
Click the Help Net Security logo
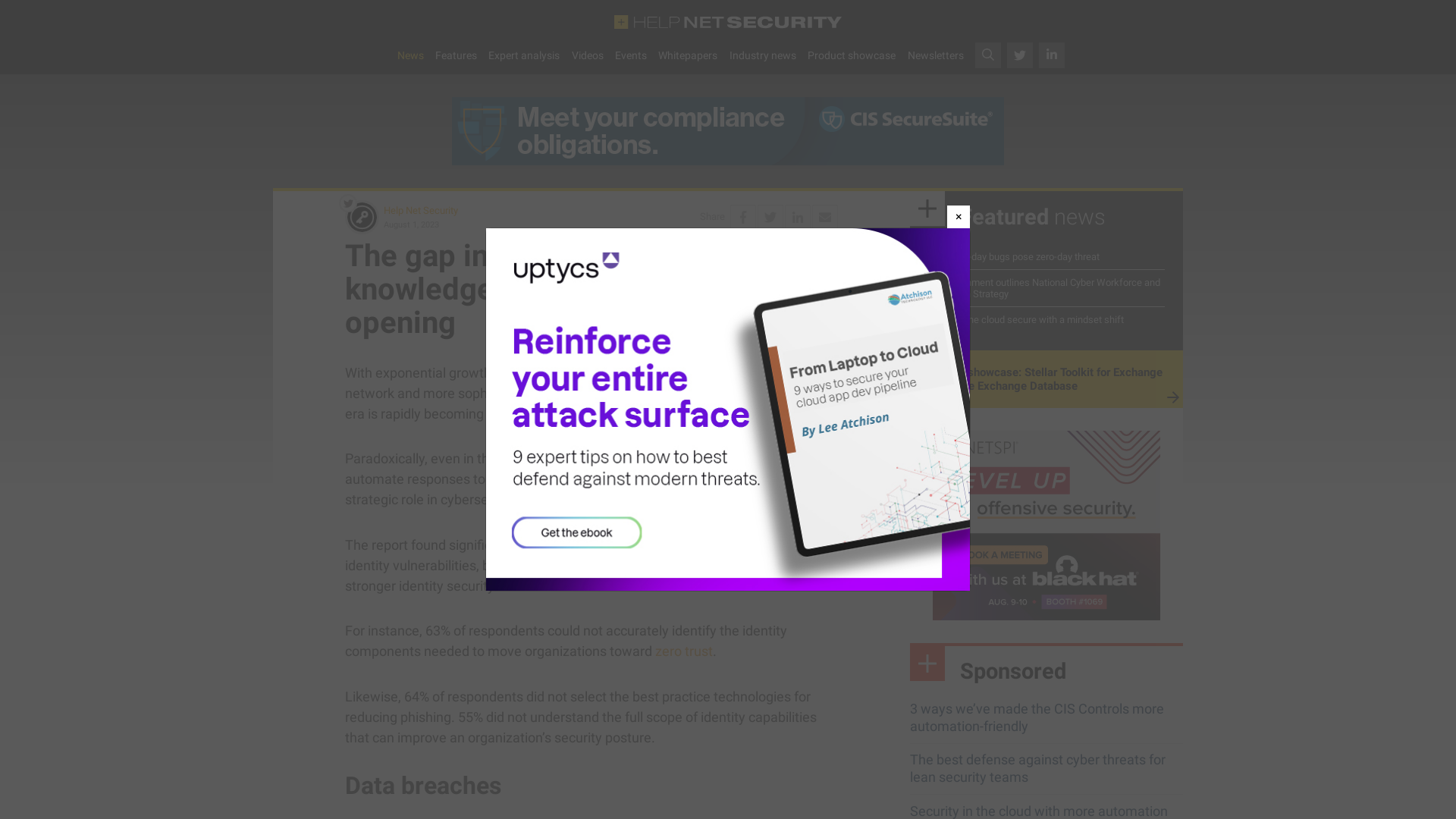click(x=728, y=22)
